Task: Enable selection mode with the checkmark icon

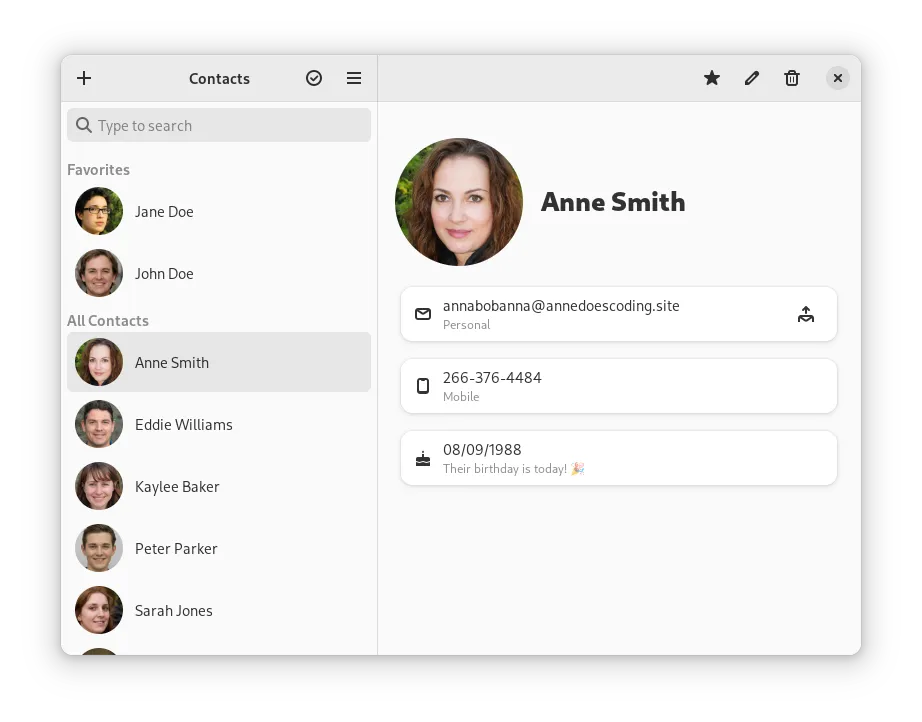Action: click(x=314, y=78)
